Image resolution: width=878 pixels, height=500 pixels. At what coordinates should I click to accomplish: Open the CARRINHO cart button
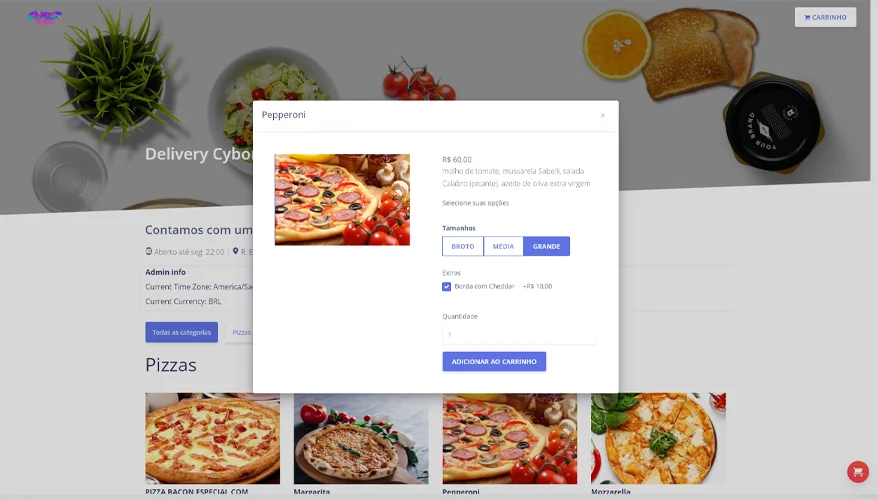point(825,17)
